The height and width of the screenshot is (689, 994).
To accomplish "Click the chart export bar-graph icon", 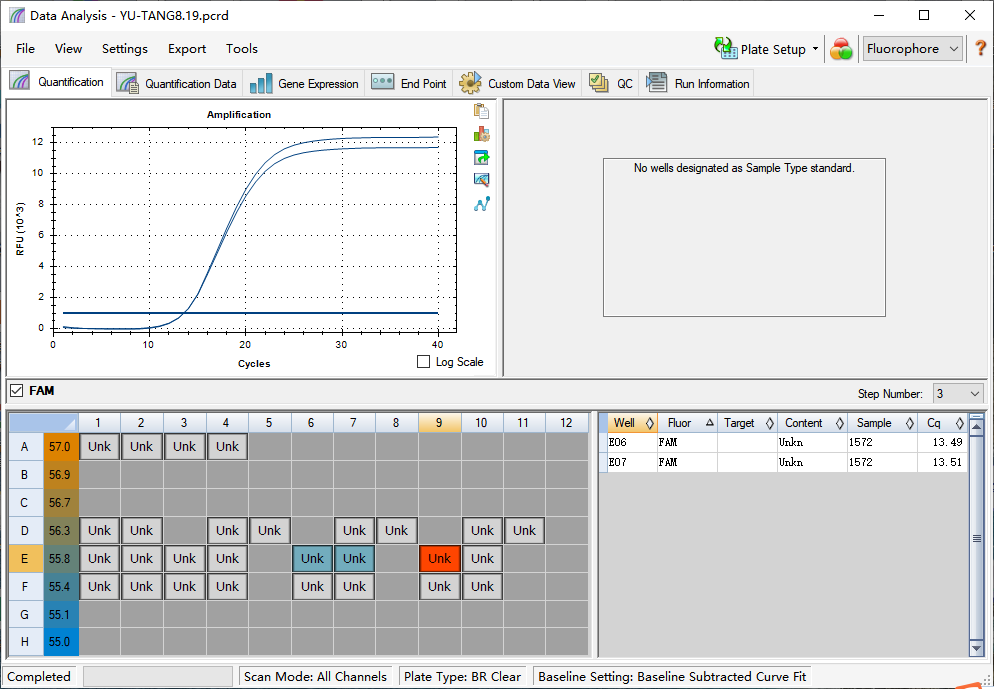I will (481, 134).
